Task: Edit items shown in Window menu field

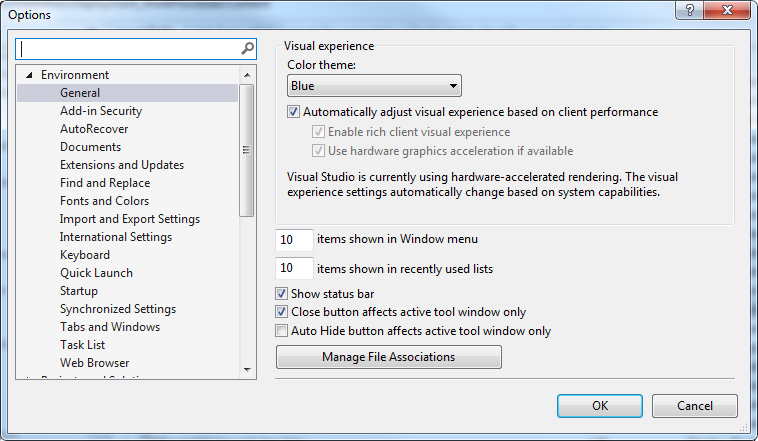Action: [294, 239]
